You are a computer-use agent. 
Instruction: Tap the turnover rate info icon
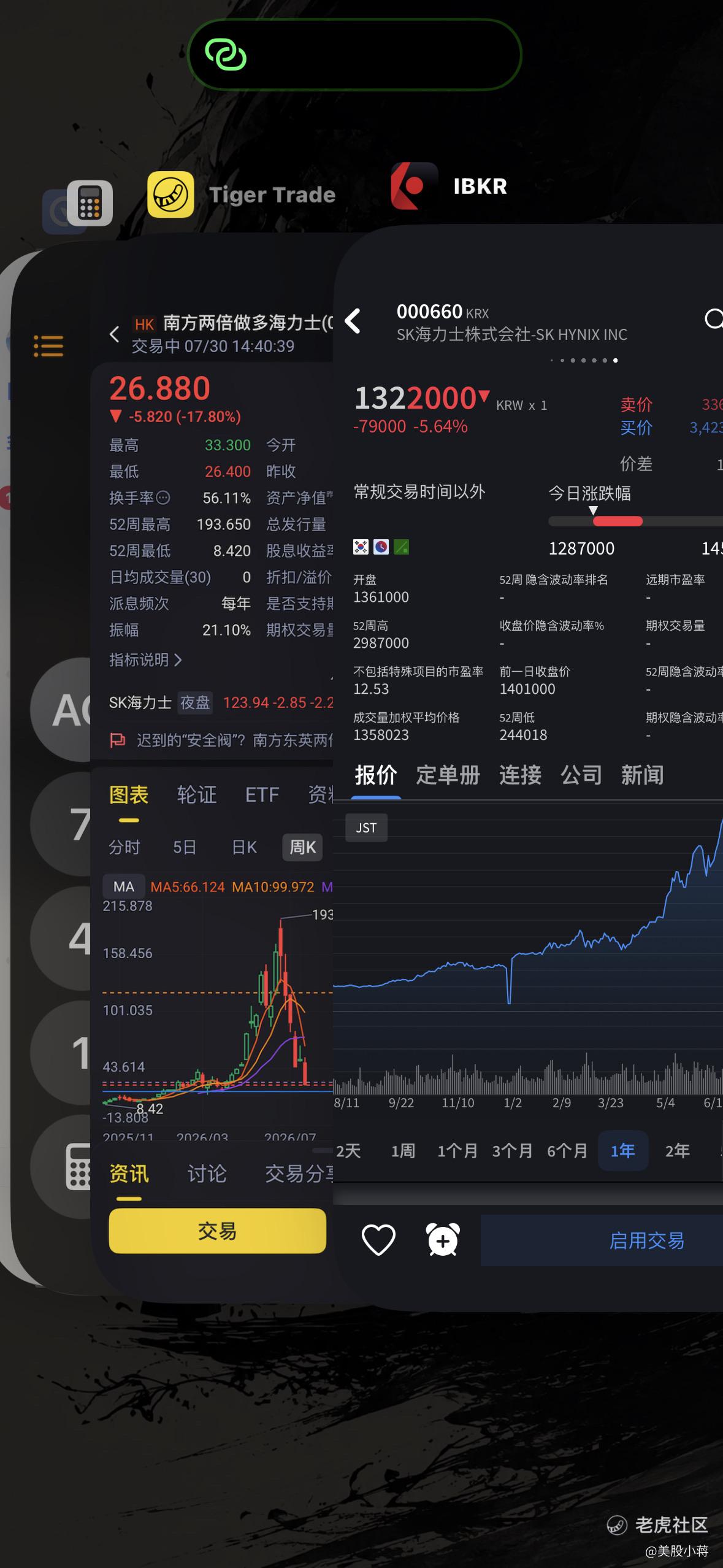pos(163,498)
